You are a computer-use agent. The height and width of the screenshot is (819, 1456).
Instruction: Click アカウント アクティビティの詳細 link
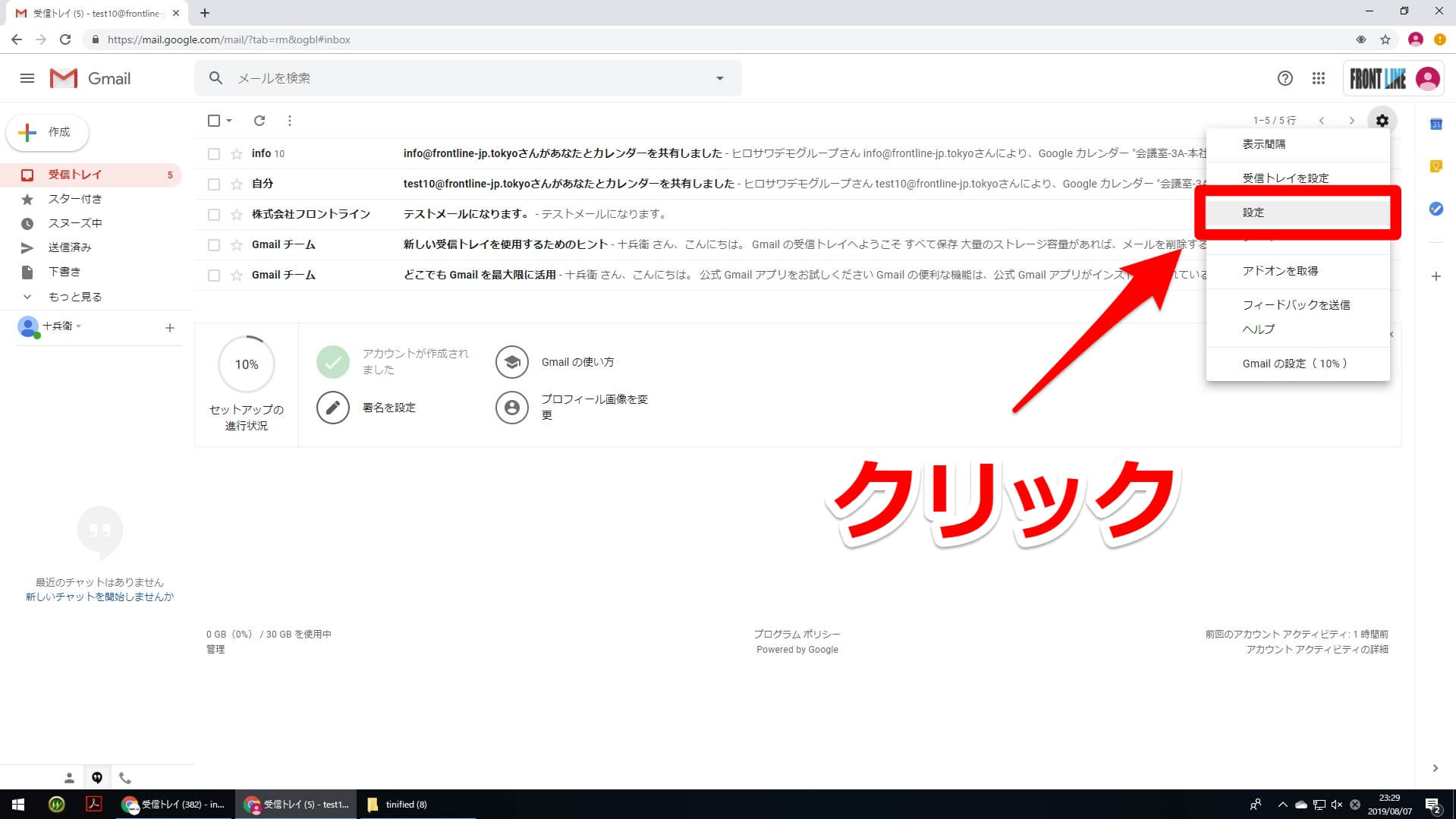pos(1317,650)
